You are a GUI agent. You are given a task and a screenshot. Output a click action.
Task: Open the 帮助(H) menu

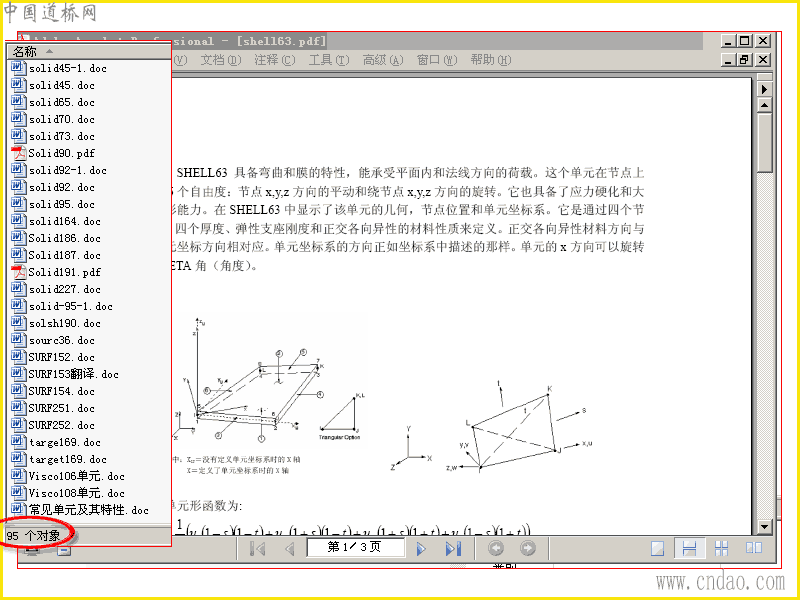click(x=491, y=60)
